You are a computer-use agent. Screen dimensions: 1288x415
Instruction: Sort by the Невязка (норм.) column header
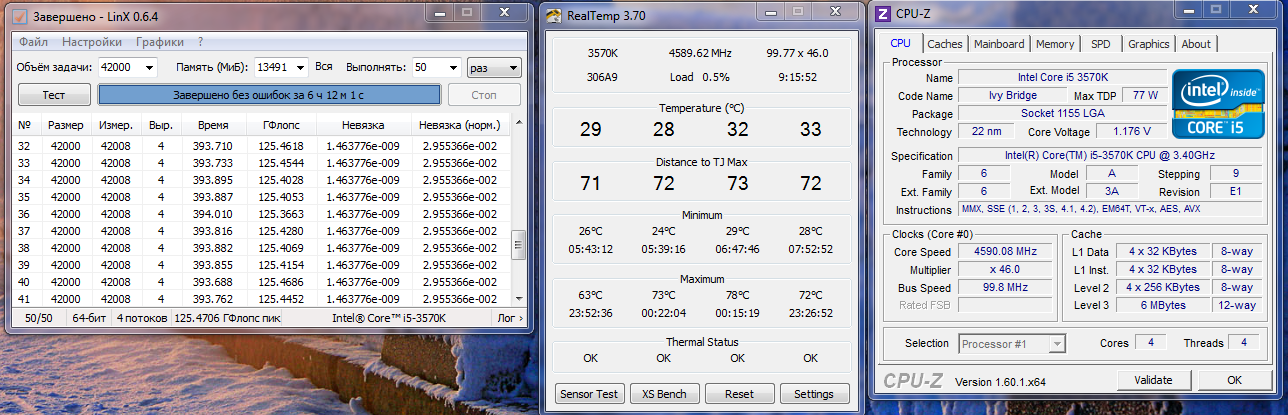point(461,125)
